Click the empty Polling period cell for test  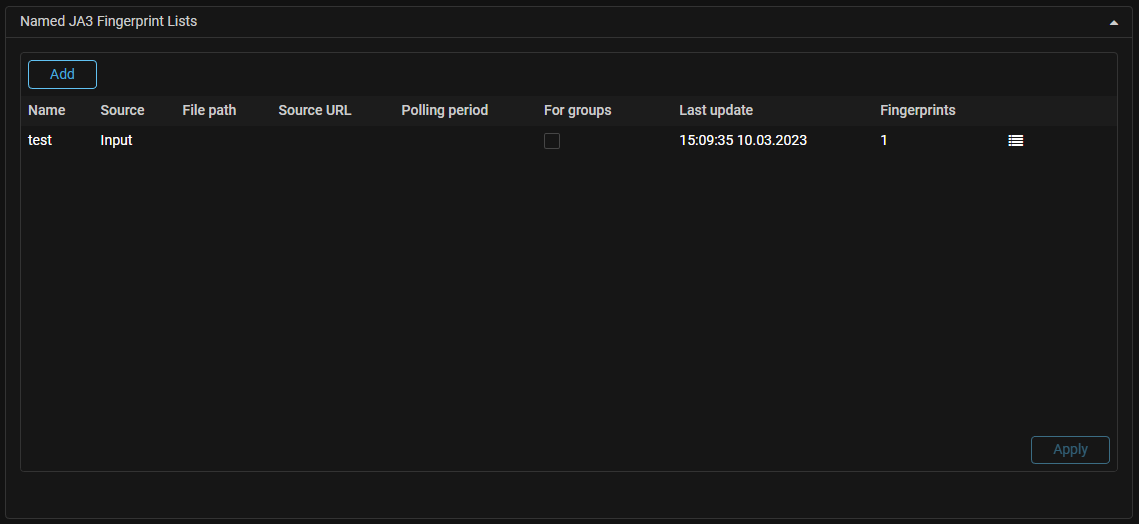(445, 141)
